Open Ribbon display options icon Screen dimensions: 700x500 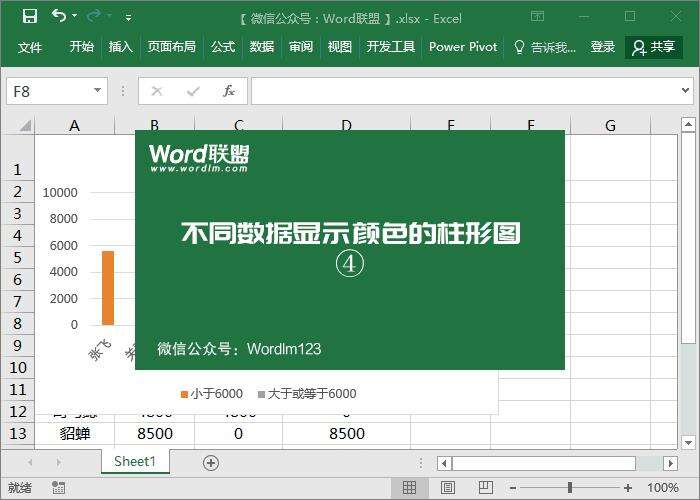(x=538, y=17)
